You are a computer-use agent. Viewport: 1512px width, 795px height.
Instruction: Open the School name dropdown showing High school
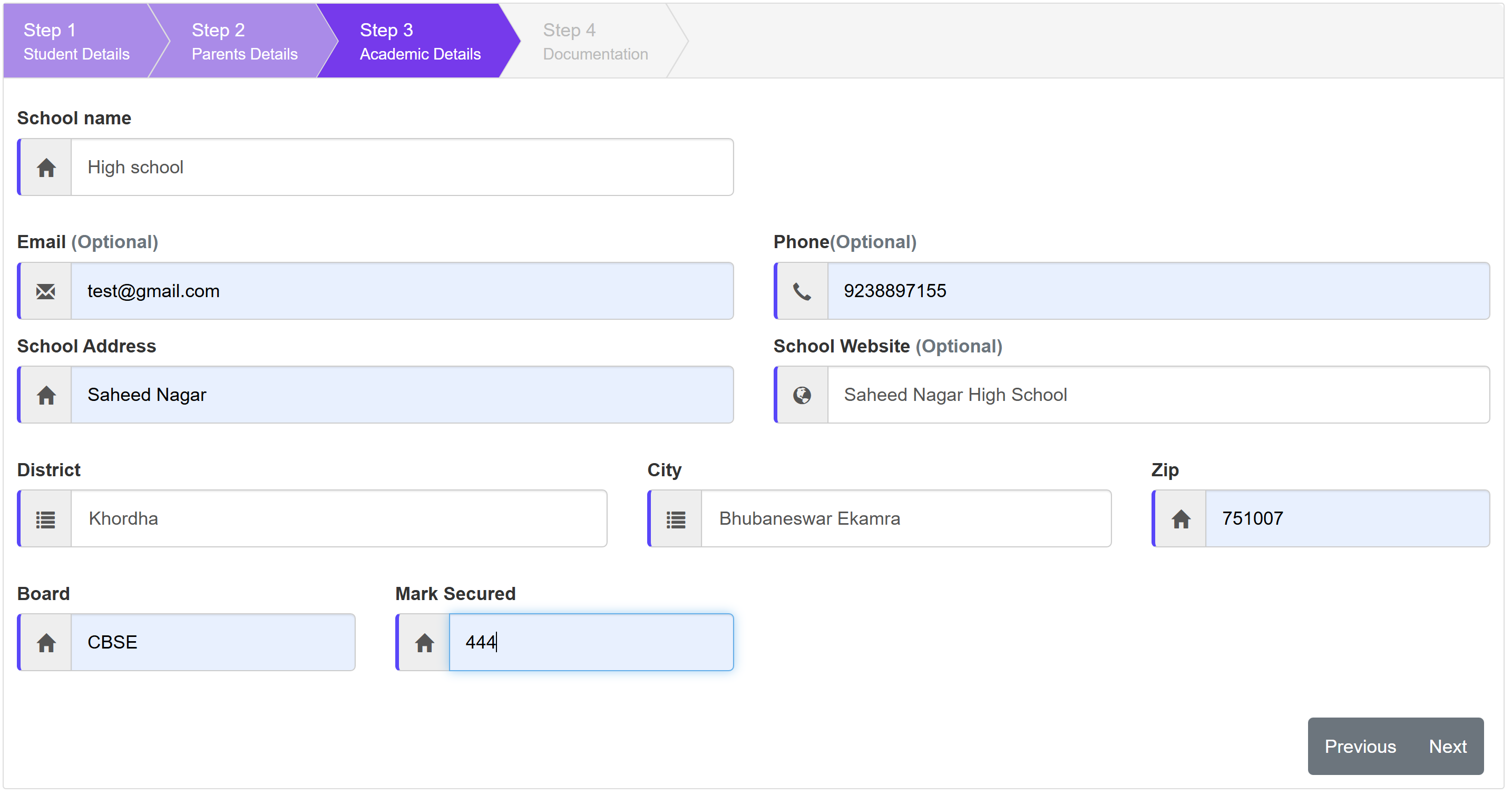pos(402,167)
